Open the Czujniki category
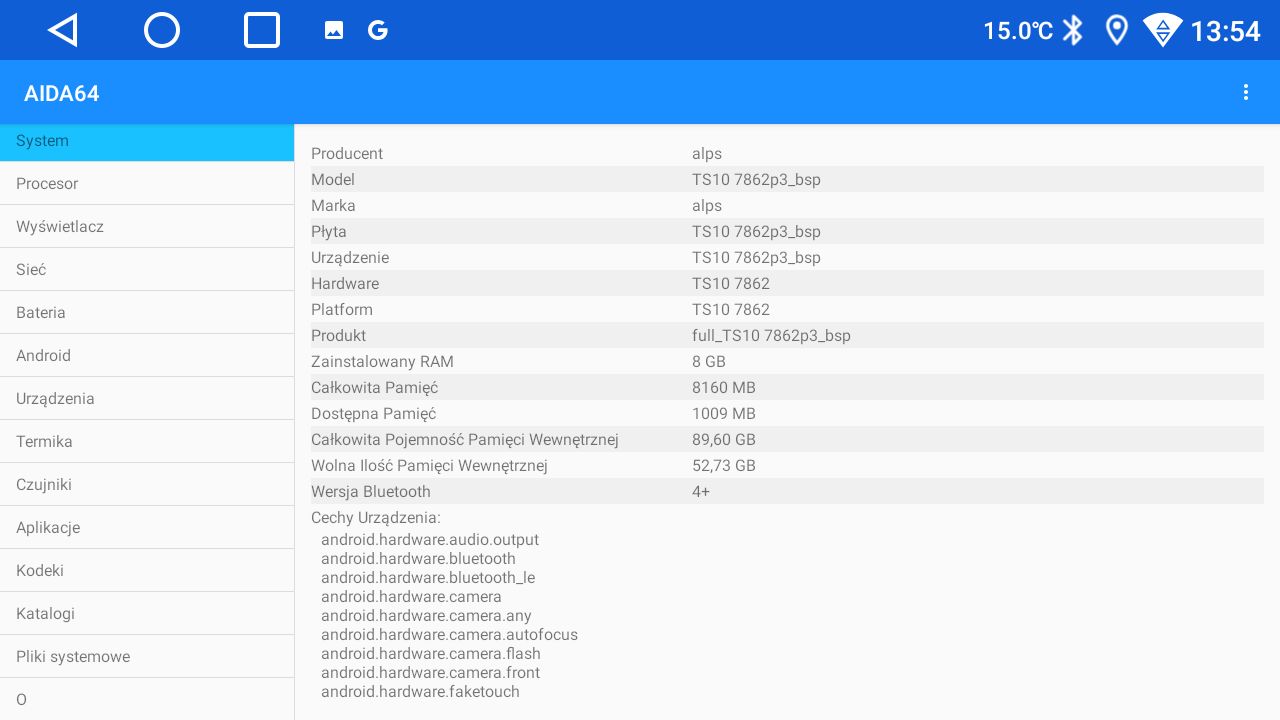 [x=147, y=485]
